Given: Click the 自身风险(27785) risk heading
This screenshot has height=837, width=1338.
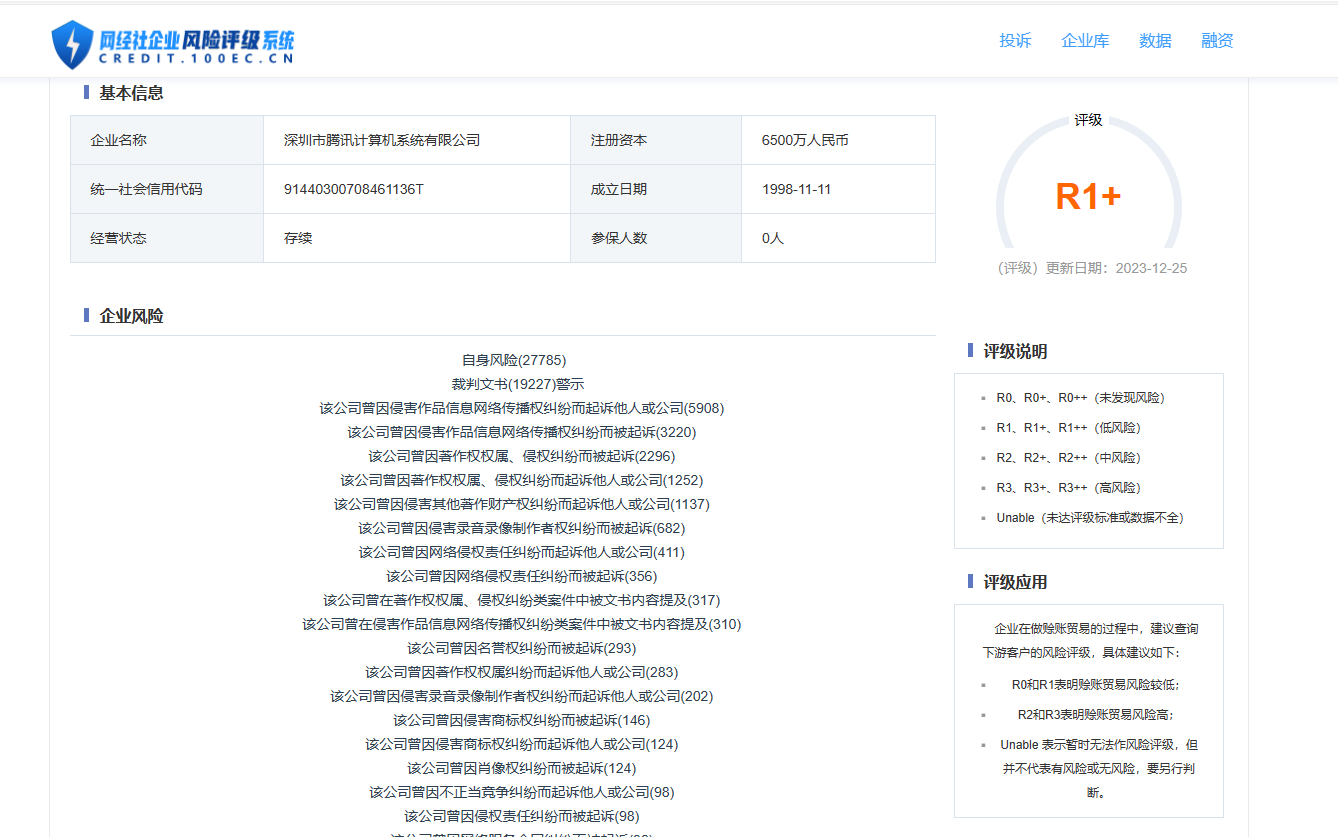Looking at the screenshot, I should click(x=513, y=360).
